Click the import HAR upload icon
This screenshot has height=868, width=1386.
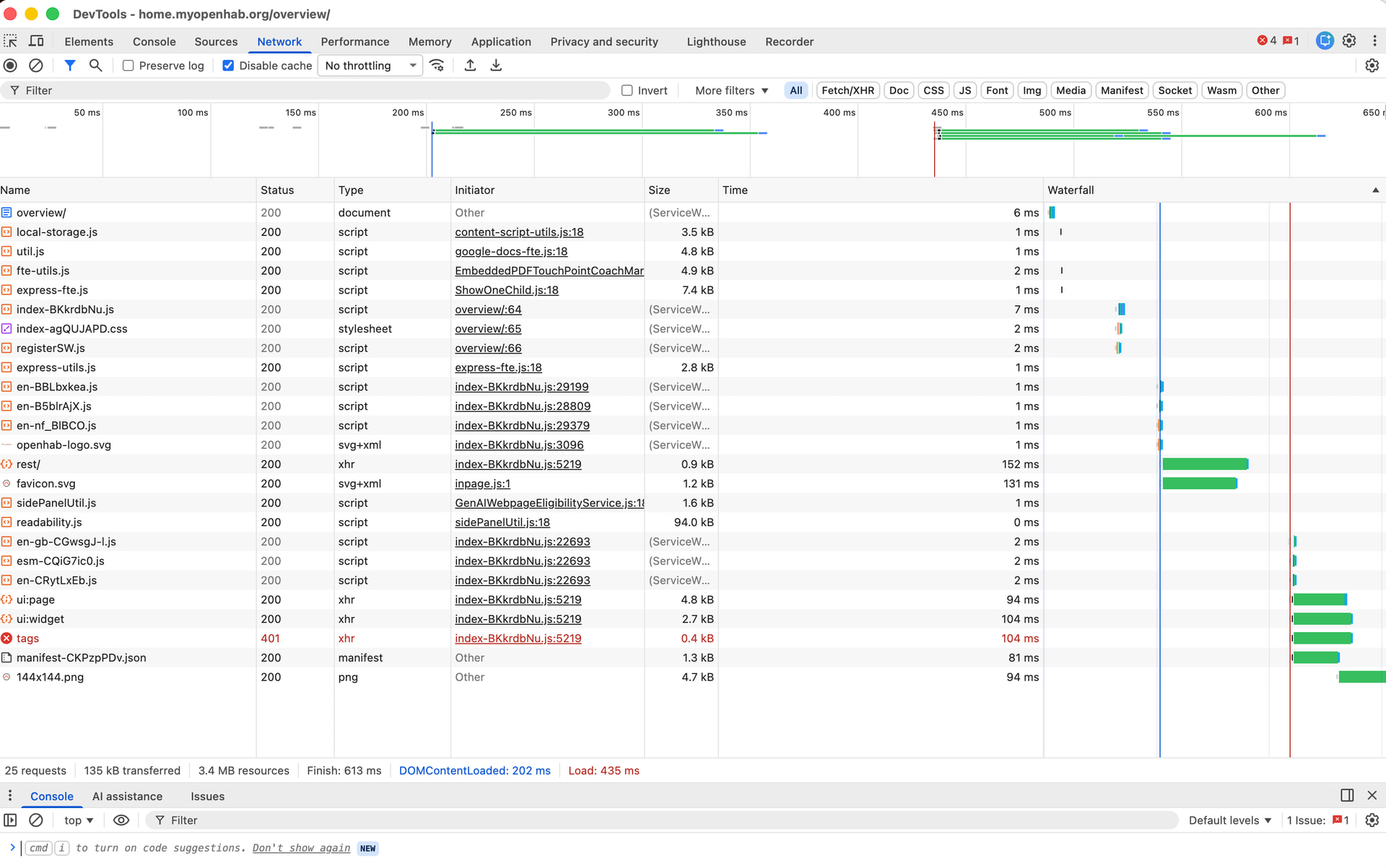(470, 66)
